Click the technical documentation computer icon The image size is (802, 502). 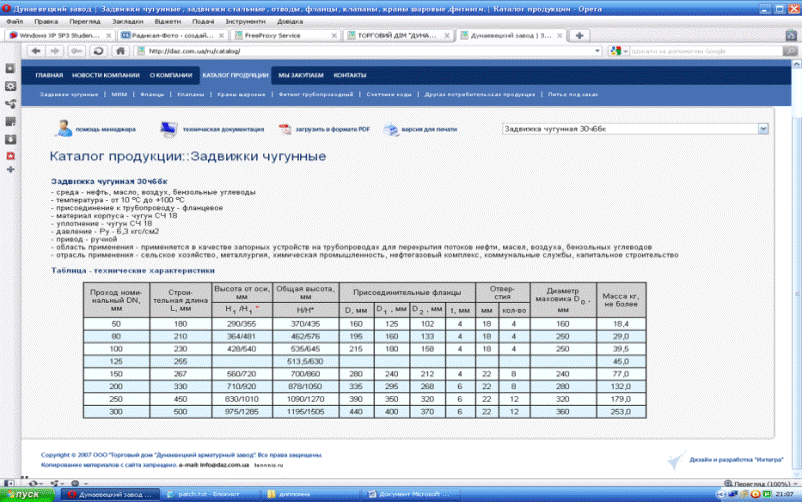pyautogui.click(x=170, y=128)
